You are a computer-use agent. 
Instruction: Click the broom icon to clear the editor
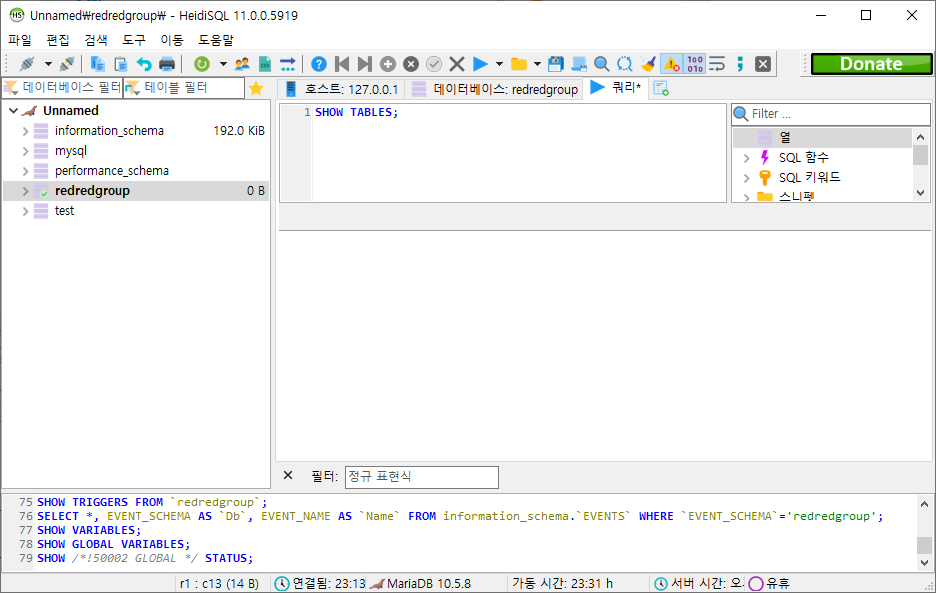[649, 64]
